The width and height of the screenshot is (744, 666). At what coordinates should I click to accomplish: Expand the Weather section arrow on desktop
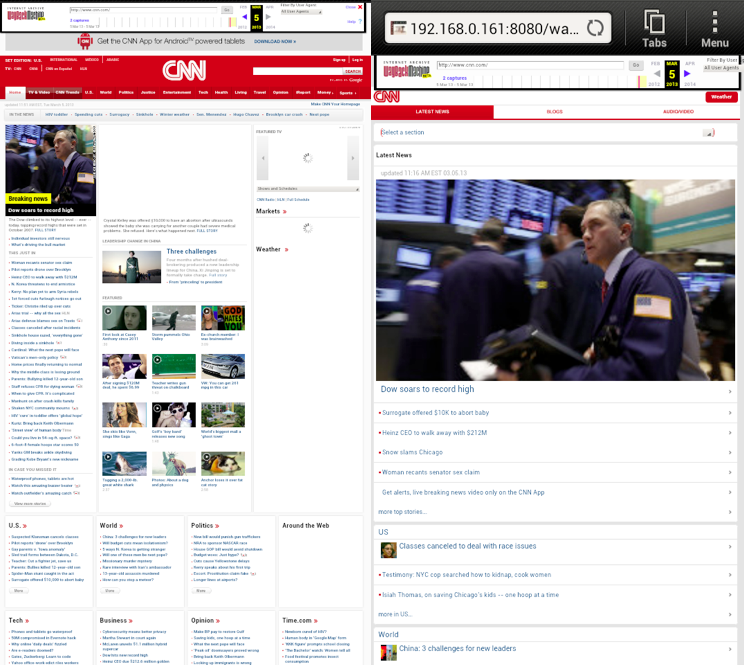[x=287, y=250]
